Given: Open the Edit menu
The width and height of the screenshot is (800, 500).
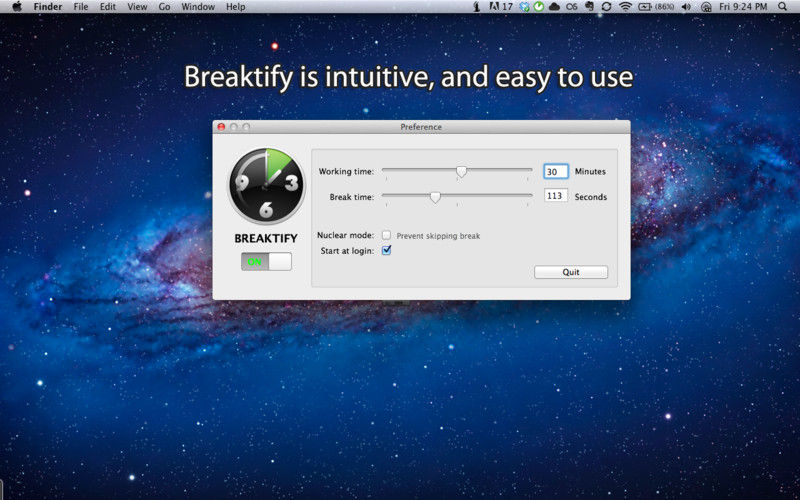Looking at the screenshot, I should click(x=108, y=7).
